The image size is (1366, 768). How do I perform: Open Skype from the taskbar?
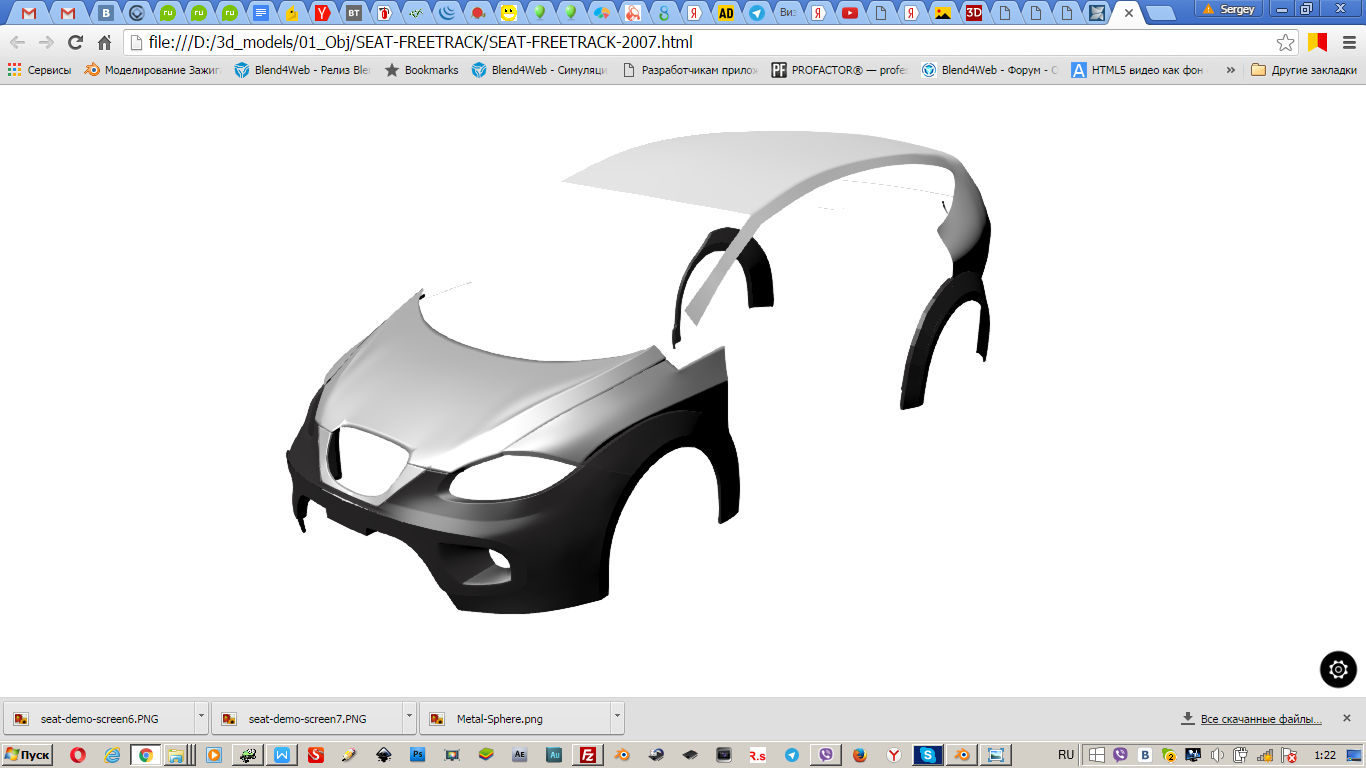927,755
